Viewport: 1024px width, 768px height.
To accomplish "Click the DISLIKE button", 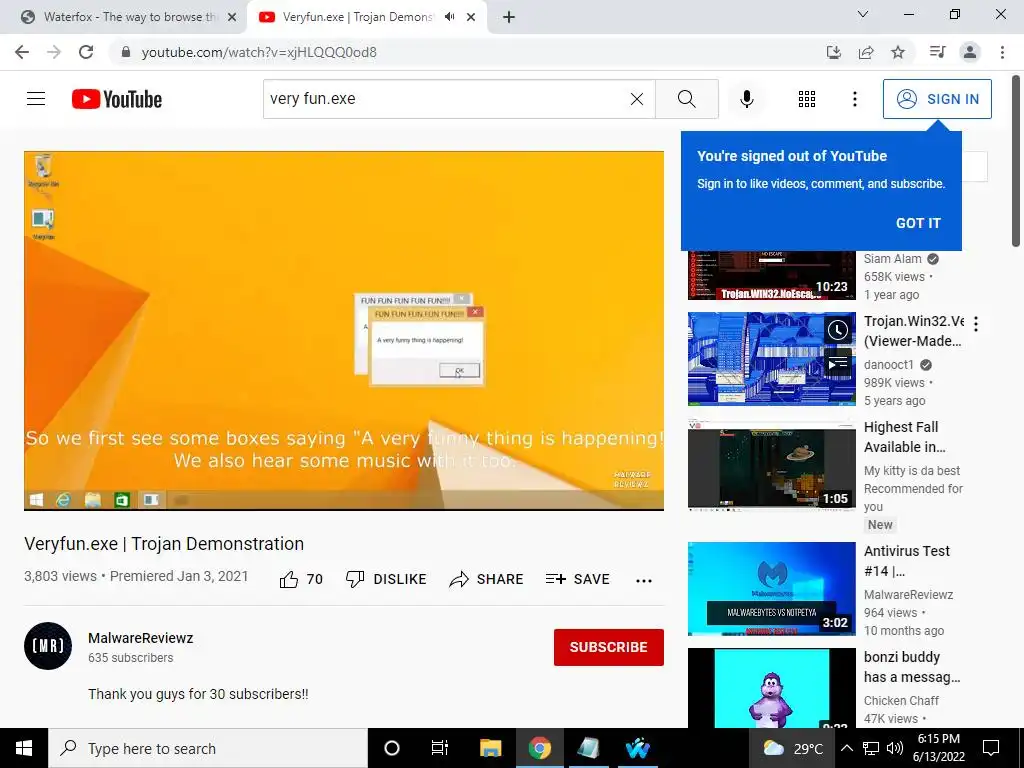I will (386, 579).
